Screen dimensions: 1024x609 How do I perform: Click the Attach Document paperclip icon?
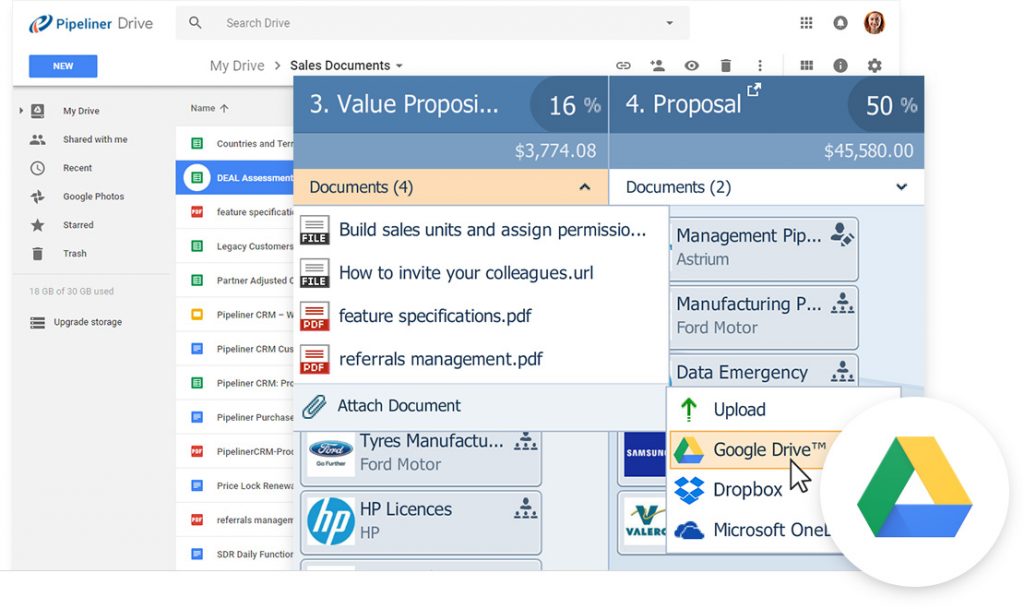(314, 406)
